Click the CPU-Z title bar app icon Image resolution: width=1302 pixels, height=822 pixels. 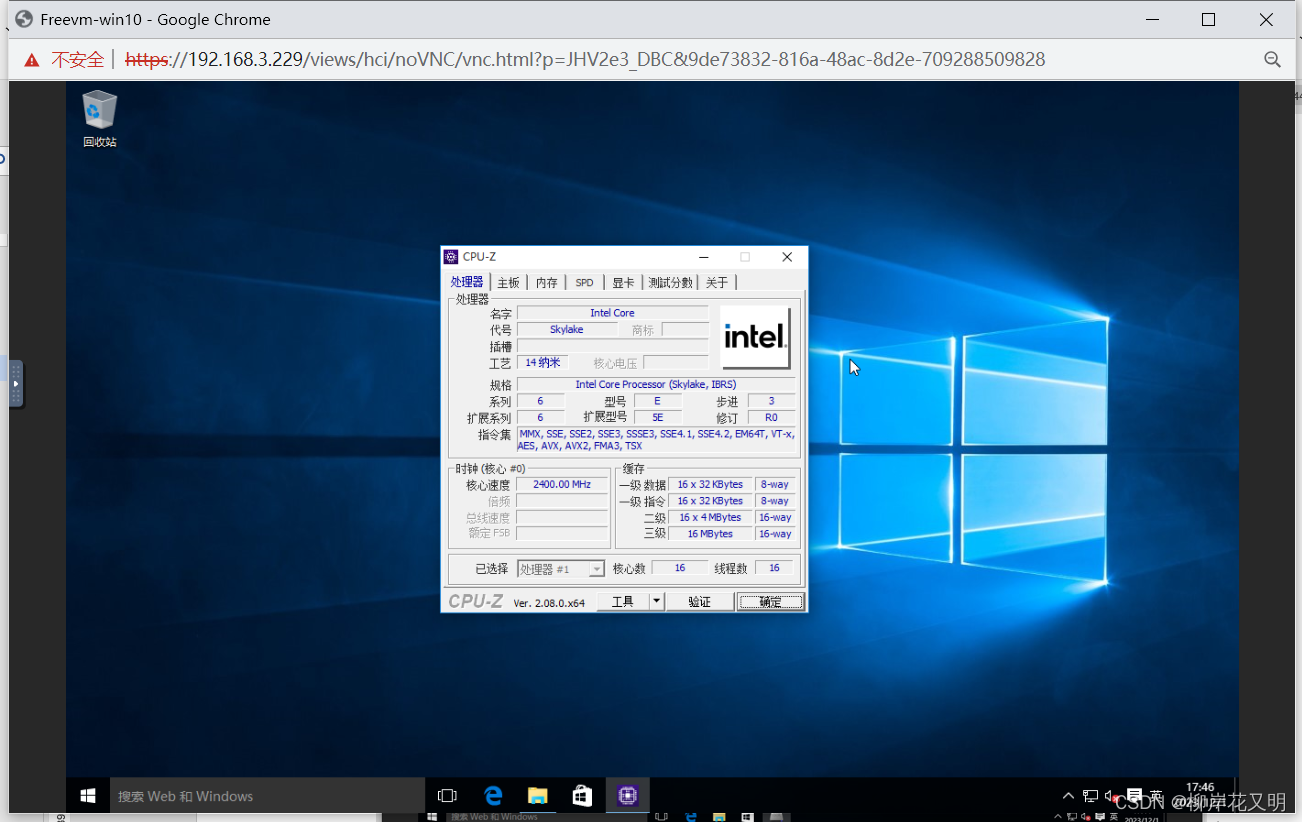click(x=451, y=257)
